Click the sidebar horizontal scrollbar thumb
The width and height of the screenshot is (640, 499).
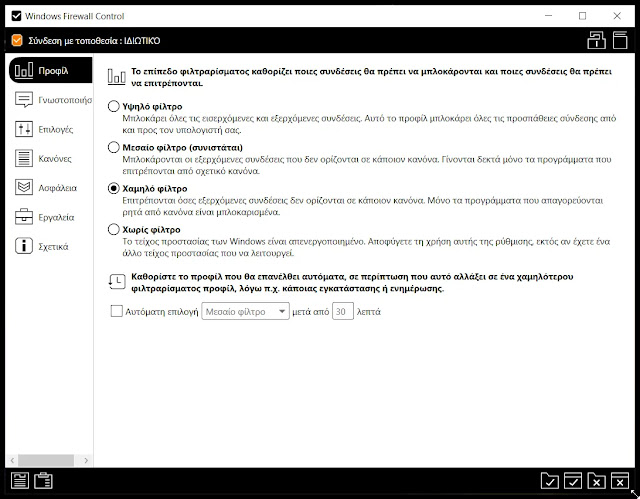coord(46,460)
